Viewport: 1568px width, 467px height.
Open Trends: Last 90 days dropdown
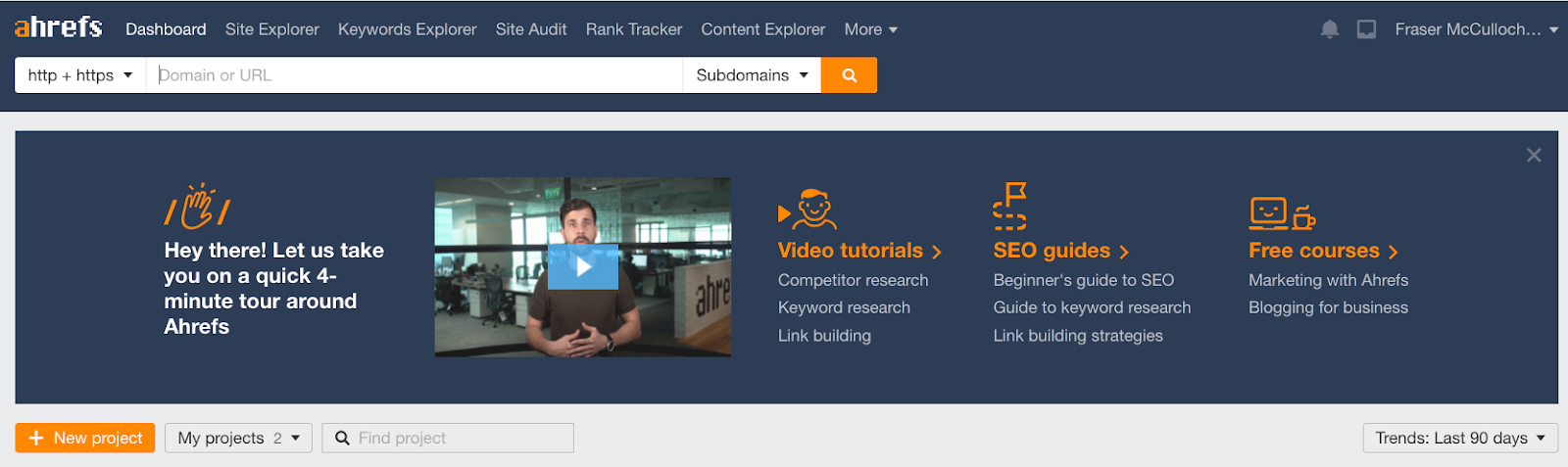pyautogui.click(x=1459, y=438)
